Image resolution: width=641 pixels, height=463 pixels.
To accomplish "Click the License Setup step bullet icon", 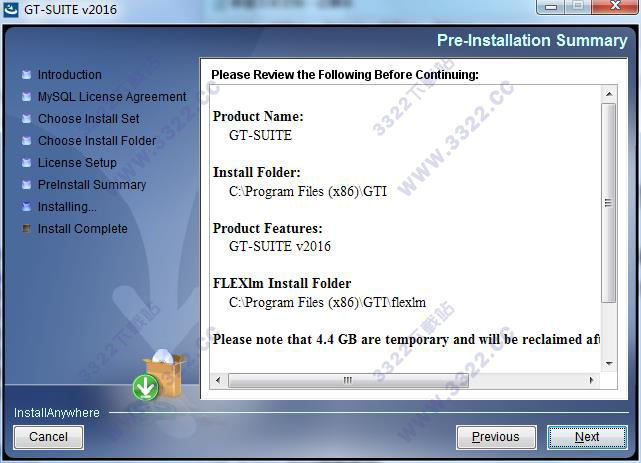I will pyautogui.click(x=27, y=163).
